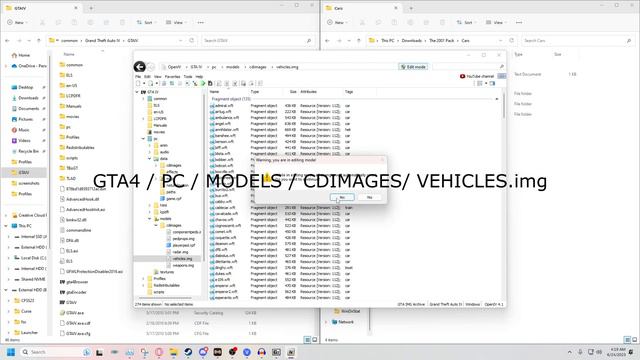Open Steam from the taskbar
This screenshot has height=360, width=640.
point(188,352)
